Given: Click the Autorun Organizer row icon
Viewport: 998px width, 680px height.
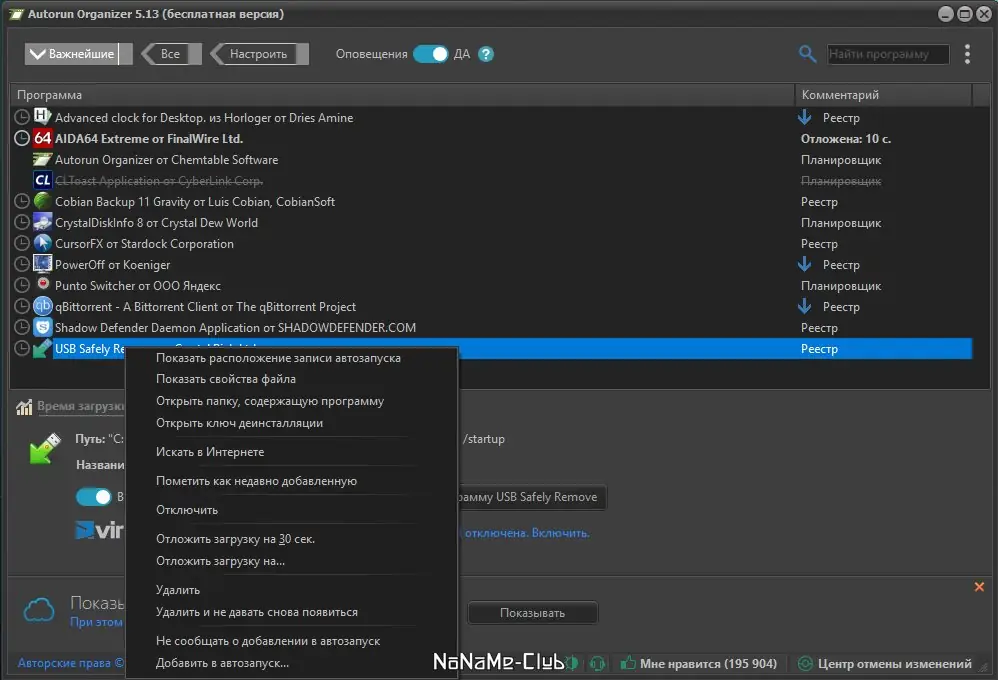Looking at the screenshot, I should pyautogui.click(x=43, y=159).
